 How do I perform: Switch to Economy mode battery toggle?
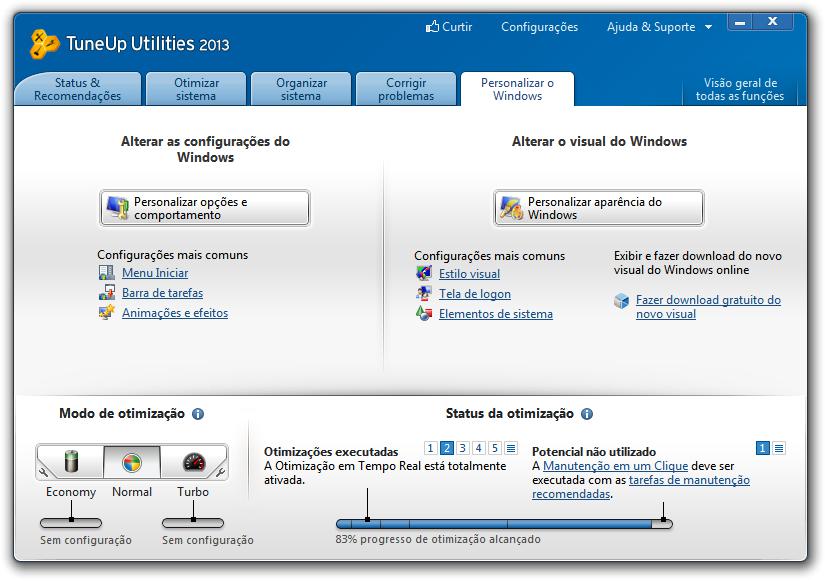[x=72, y=462]
